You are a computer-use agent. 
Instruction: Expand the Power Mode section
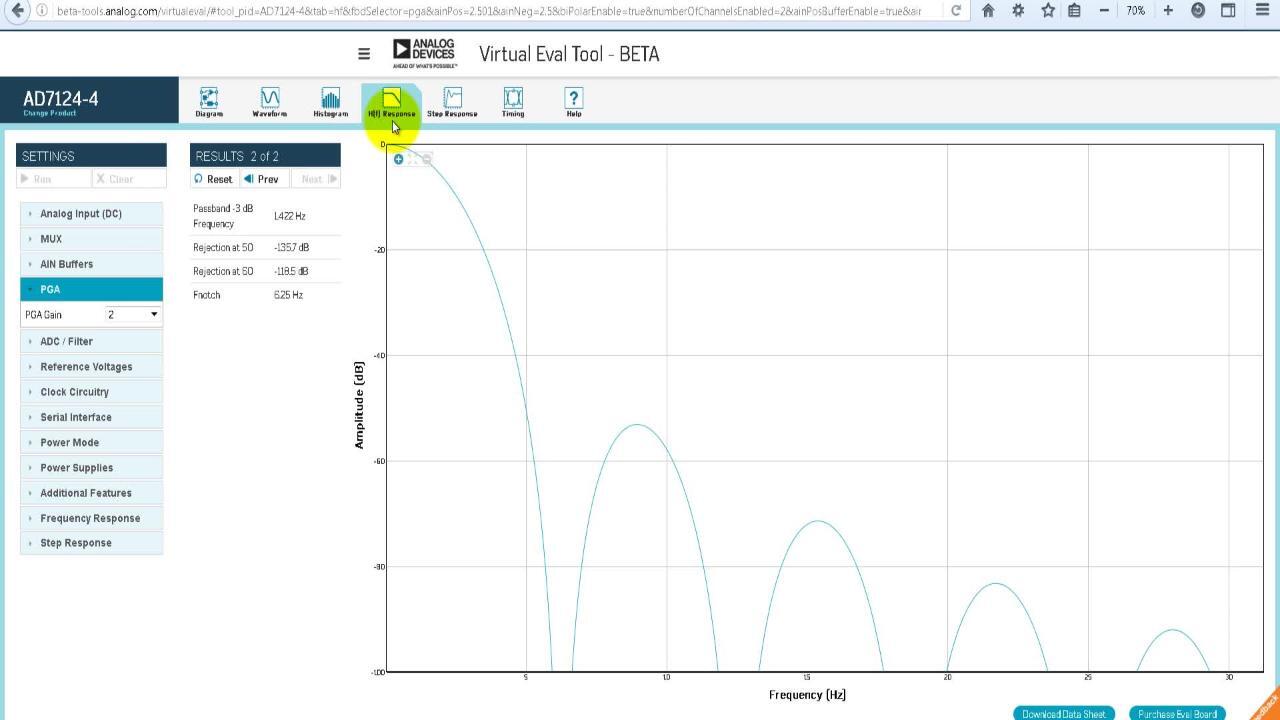tap(91, 442)
